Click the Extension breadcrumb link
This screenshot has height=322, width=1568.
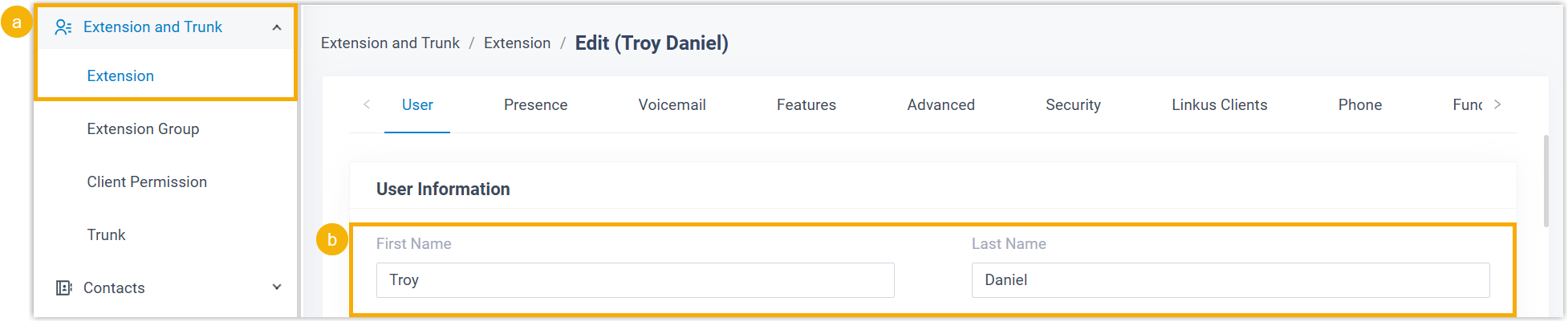tap(517, 43)
